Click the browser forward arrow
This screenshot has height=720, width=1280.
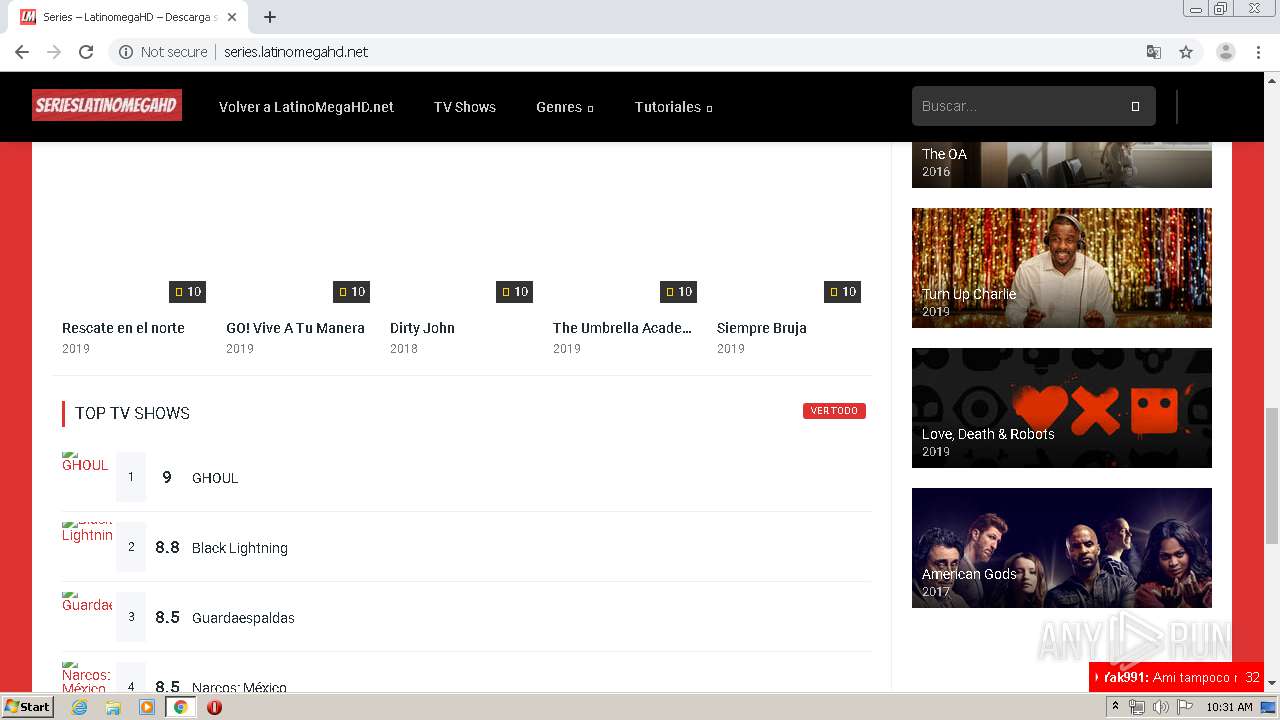click(x=54, y=52)
